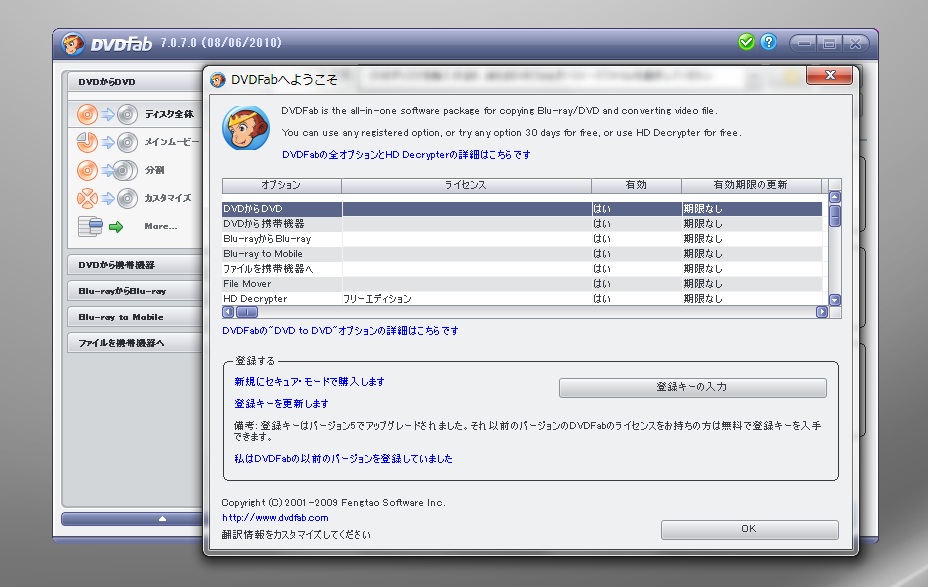Select the split disc mode icon
Image resolution: width=928 pixels, height=587 pixels.
point(107,170)
